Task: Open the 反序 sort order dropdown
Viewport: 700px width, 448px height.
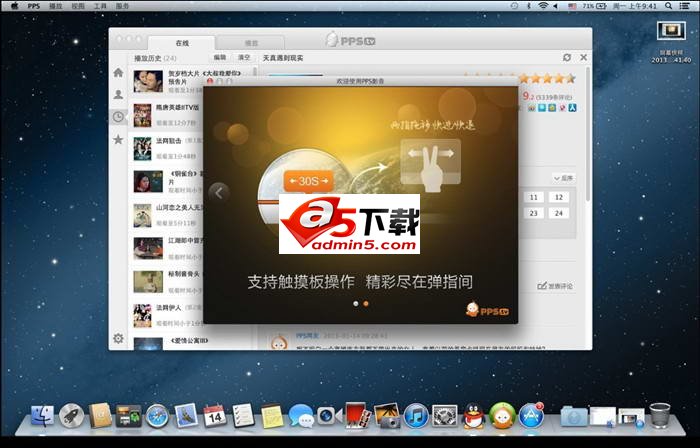Action: pos(563,178)
